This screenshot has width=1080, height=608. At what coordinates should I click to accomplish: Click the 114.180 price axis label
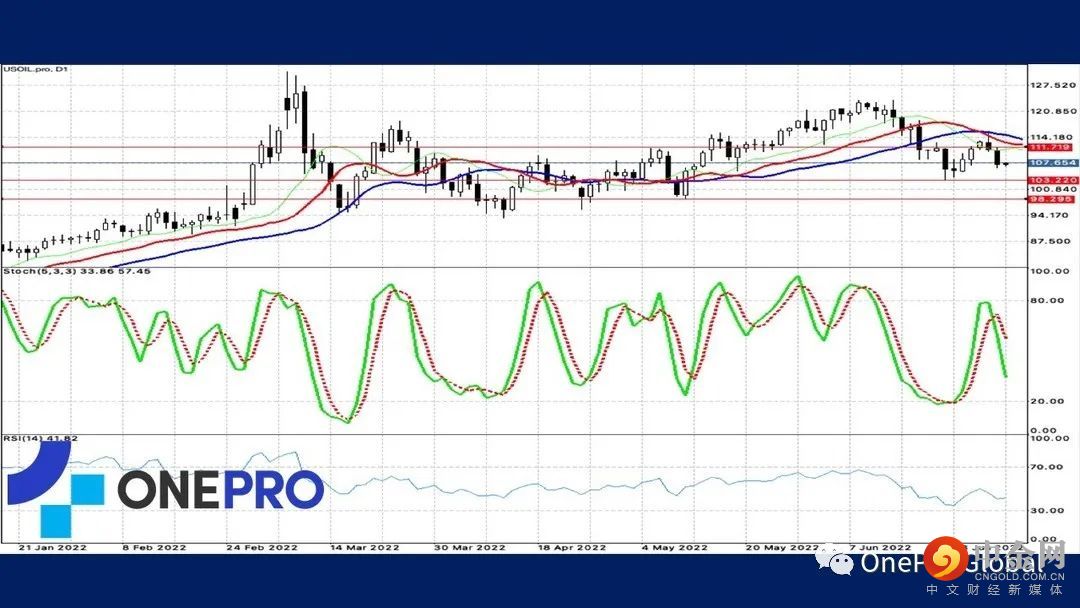(x=1052, y=137)
